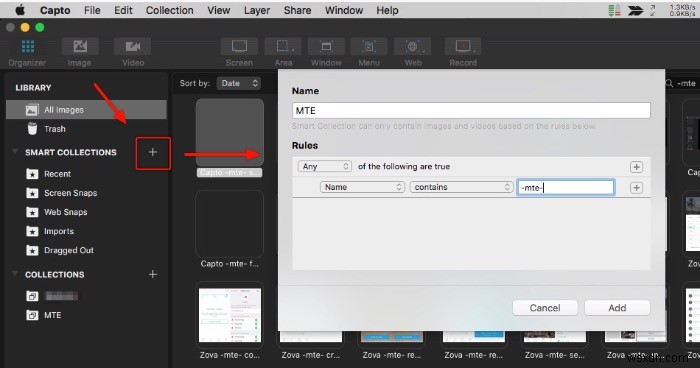Open the Edit menu

[x=123, y=10]
